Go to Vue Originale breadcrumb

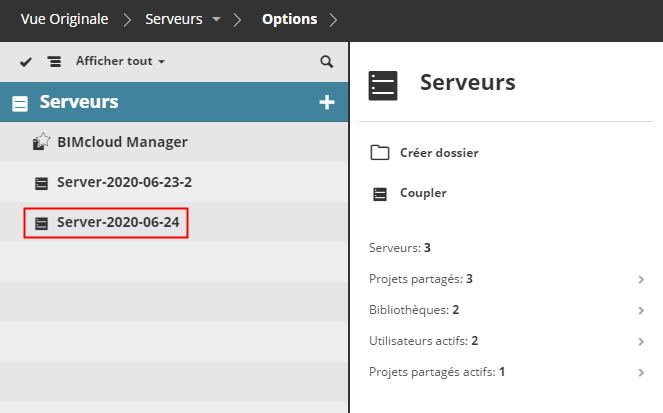pos(64,20)
